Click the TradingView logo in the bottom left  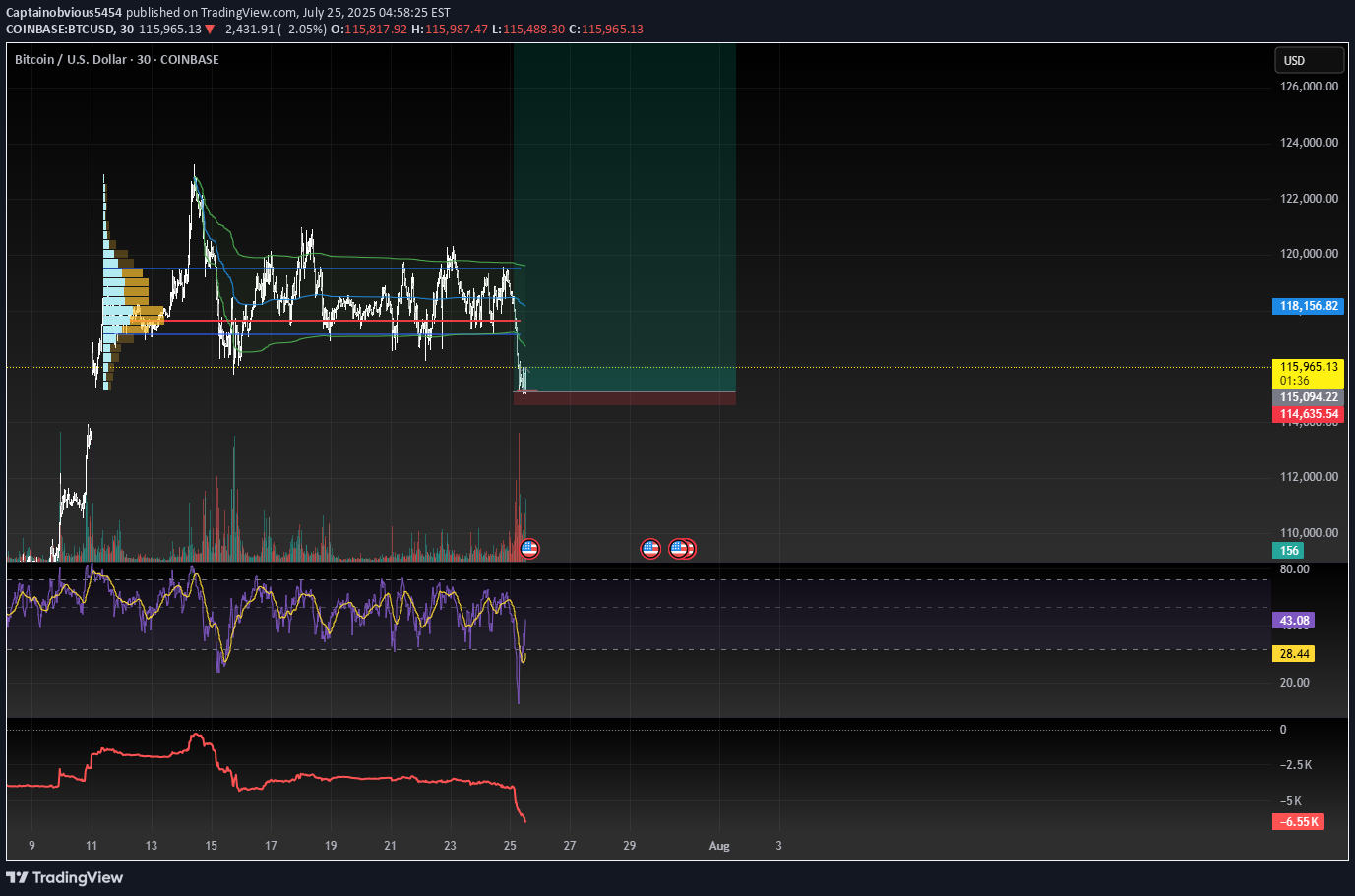pyautogui.click(x=65, y=877)
